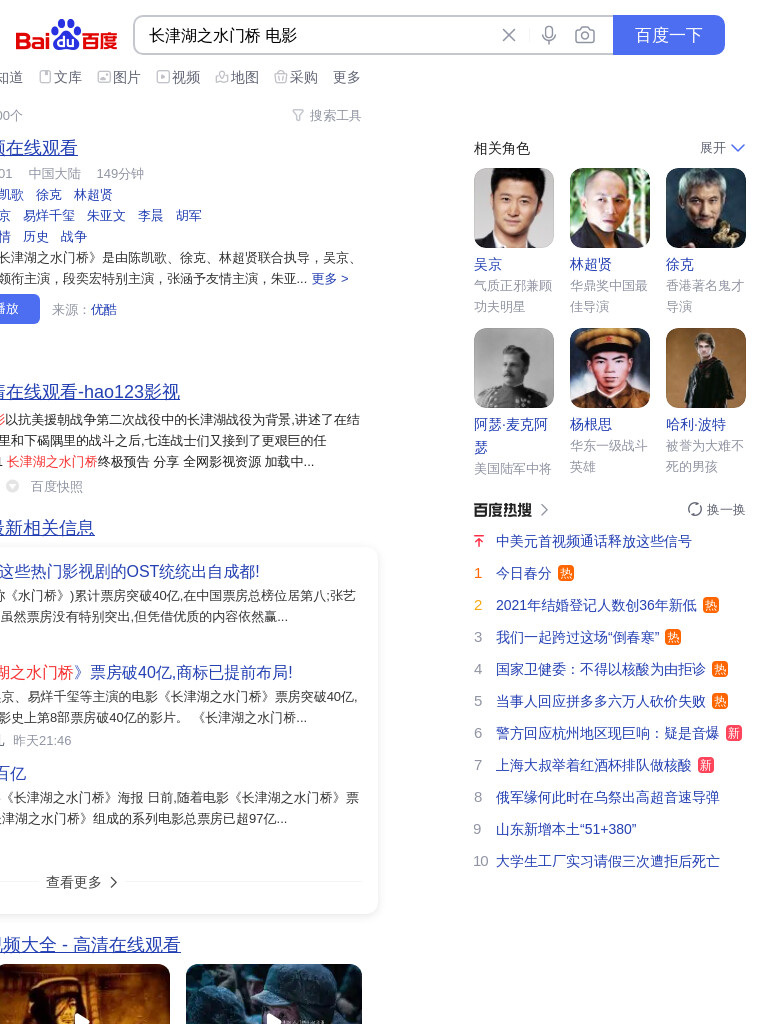Viewport: 768px width, 1024px height.
Task: Open hot search 山东新增本土“51+380”
Action: pyautogui.click(x=566, y=829)
